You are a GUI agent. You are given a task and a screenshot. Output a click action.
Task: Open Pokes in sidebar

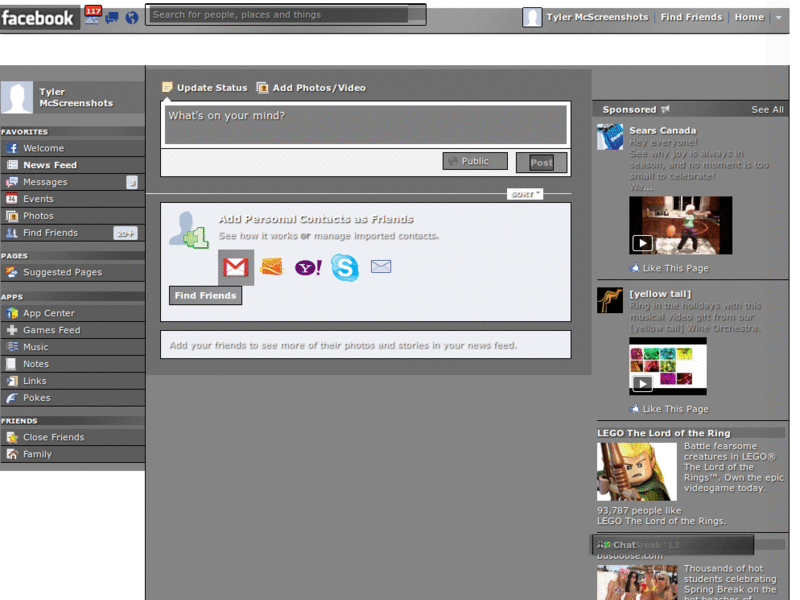click(73, 397)
